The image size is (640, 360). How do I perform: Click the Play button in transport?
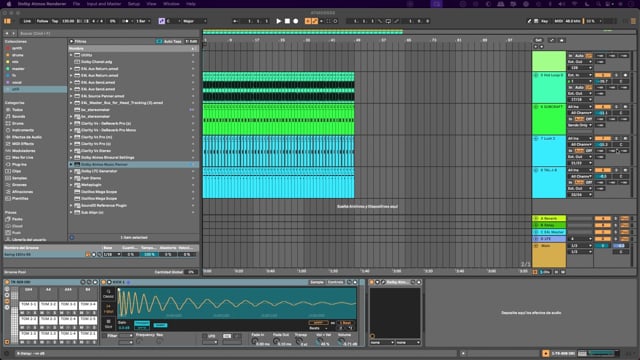point(278,21)
